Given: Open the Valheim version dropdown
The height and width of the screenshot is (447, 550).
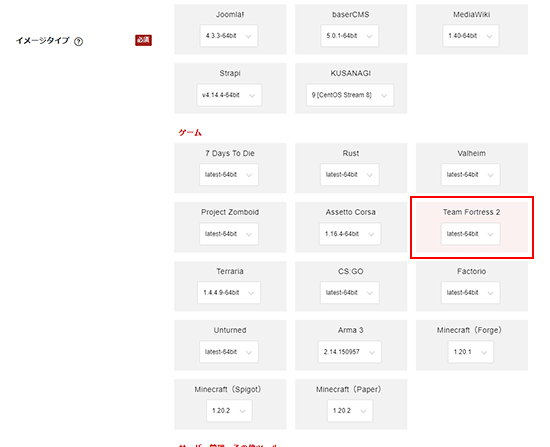Looking at the screenshot, I should pyautogui.click(x=470, y=174).
